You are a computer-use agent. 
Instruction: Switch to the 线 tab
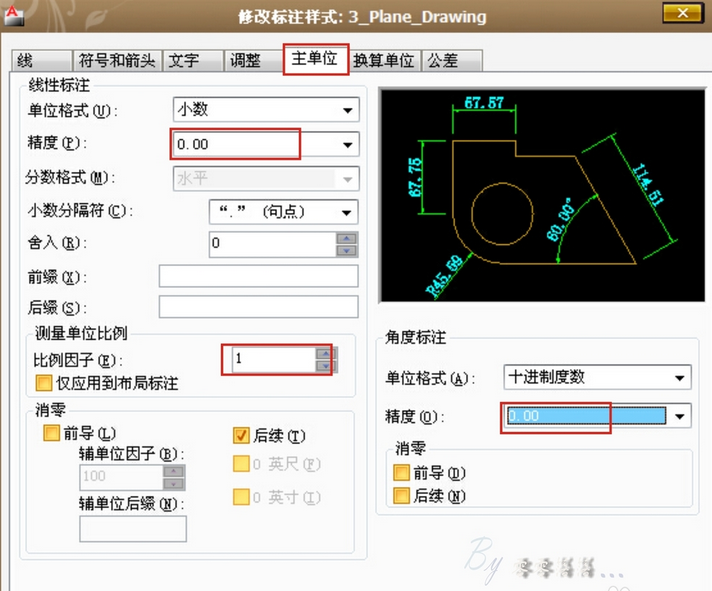pos(25,60)
